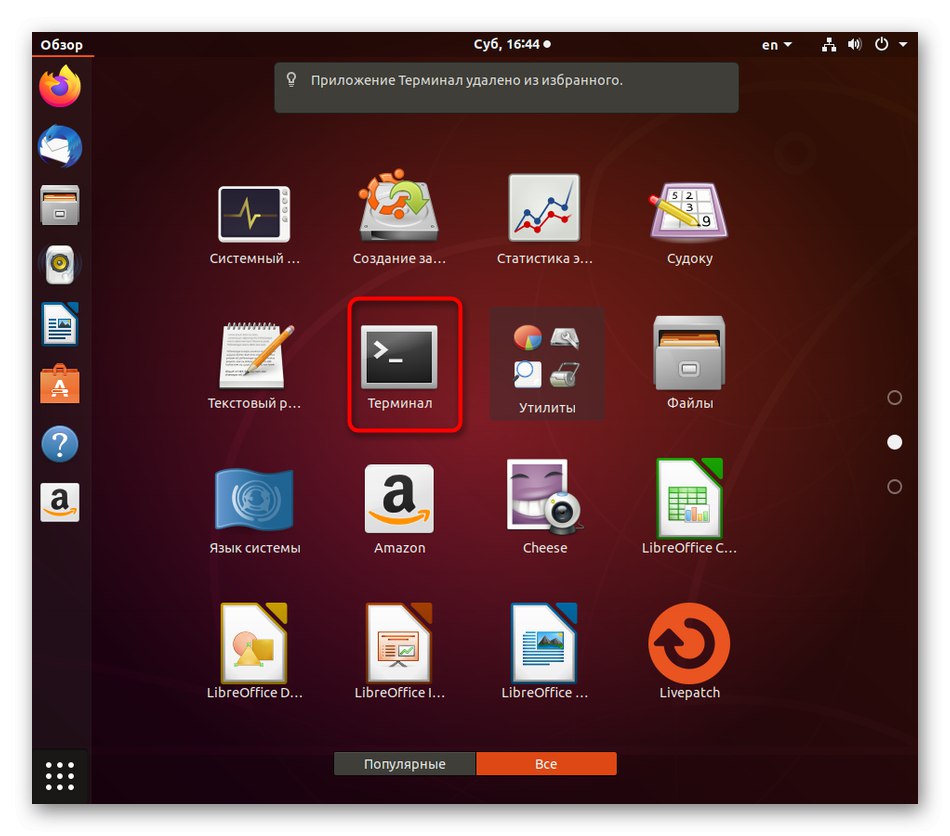Viewport: 950px width, 836px height.
Task: Select the second (active) page dot
Action: click(894, 442)
